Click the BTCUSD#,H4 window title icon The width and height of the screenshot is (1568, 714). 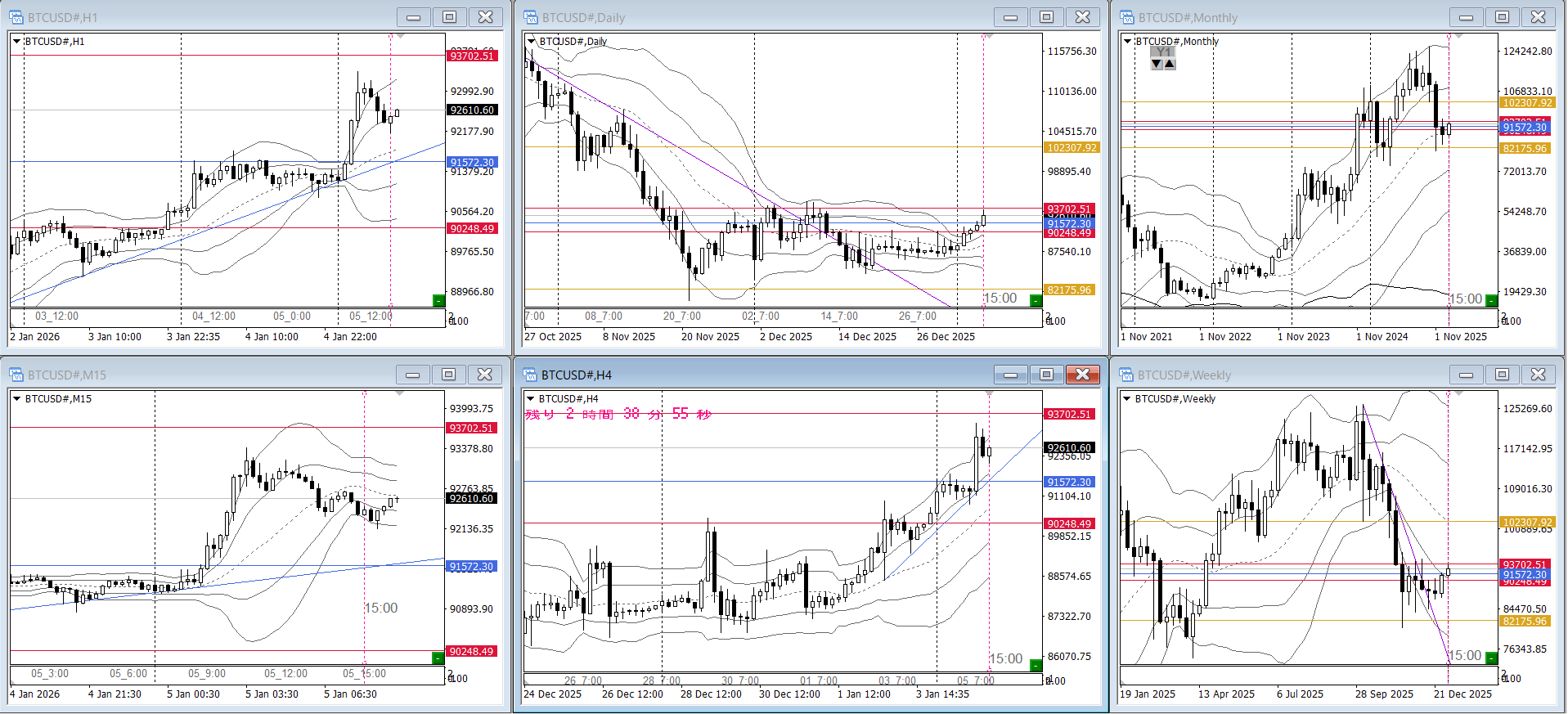pyautogui.click(x=531, y=375)
